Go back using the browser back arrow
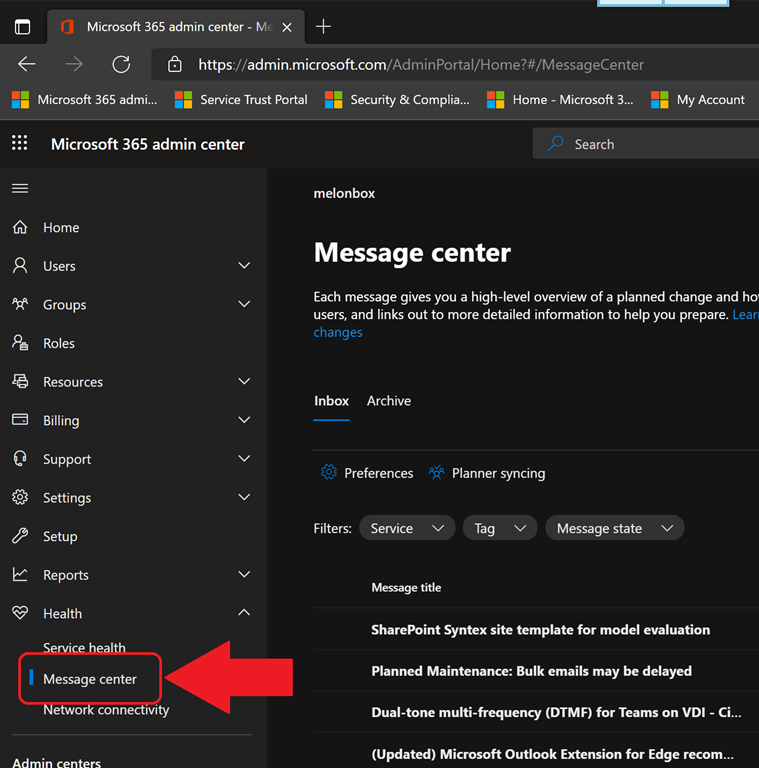759x768 pixels. (x=27, y=64)
